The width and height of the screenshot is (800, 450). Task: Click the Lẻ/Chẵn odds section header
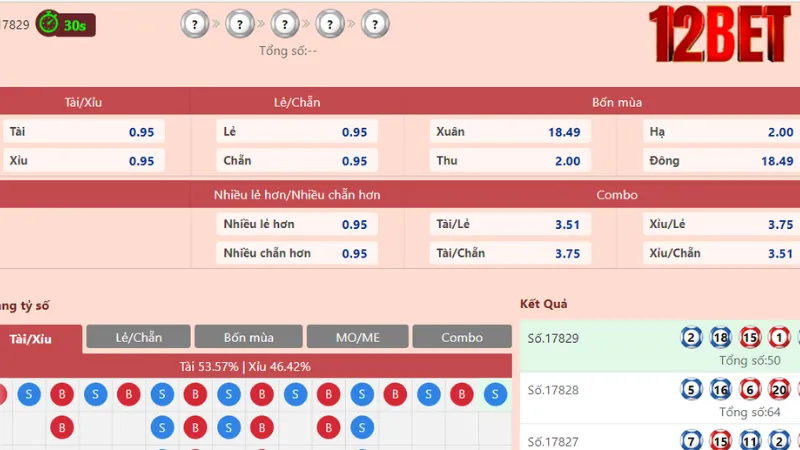click(297, 102)
